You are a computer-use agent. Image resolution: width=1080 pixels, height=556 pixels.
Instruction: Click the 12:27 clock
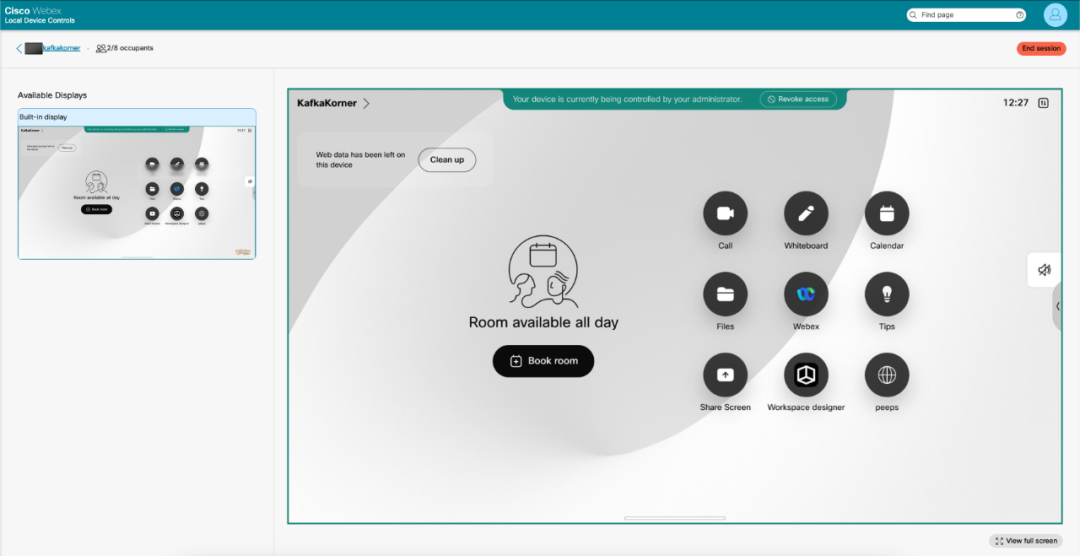(x=1015, y=103)
